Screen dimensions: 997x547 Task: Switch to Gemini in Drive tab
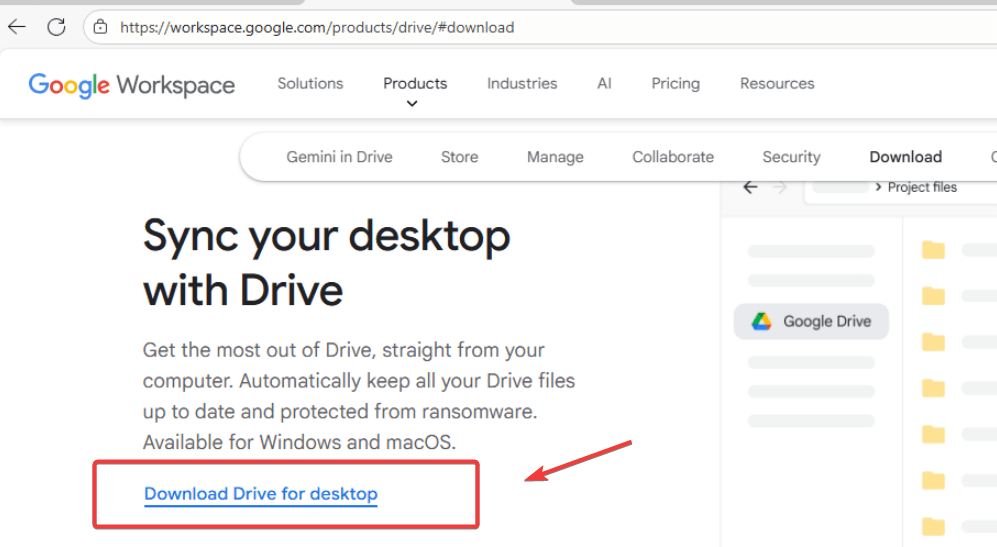[x=339, y=157]
